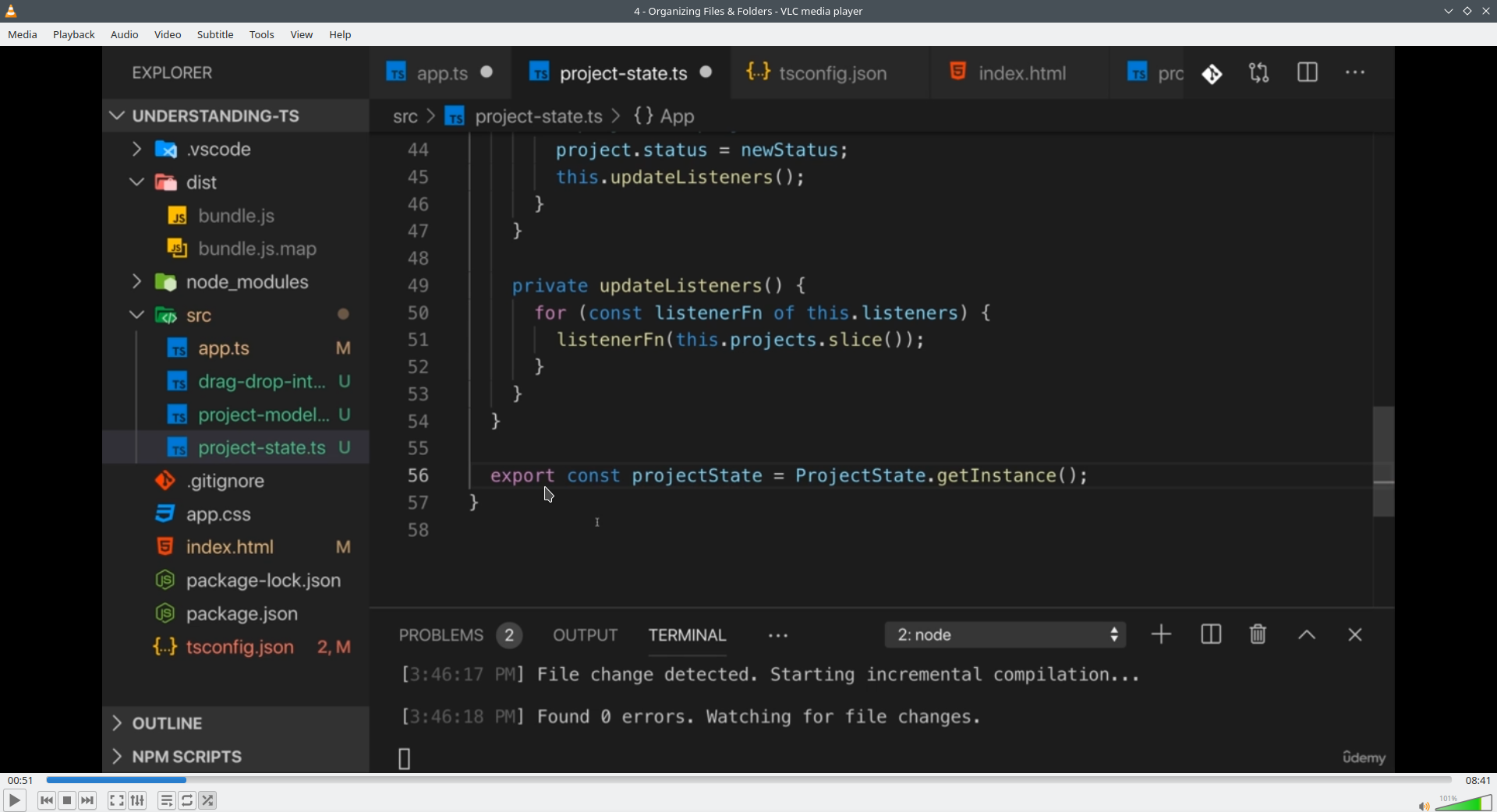Open bundle.js in the explorer
Viewport: 1497px width, 812px height.
[235, 216]
